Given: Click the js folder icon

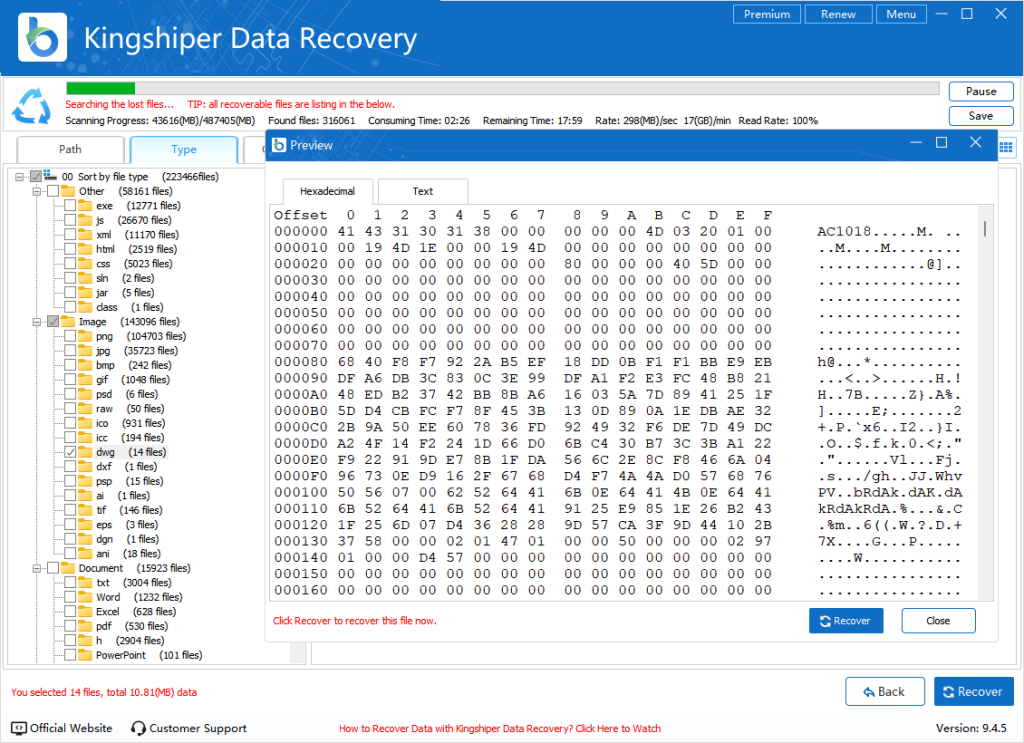Looking at the screenshot, I should point(85,220).
